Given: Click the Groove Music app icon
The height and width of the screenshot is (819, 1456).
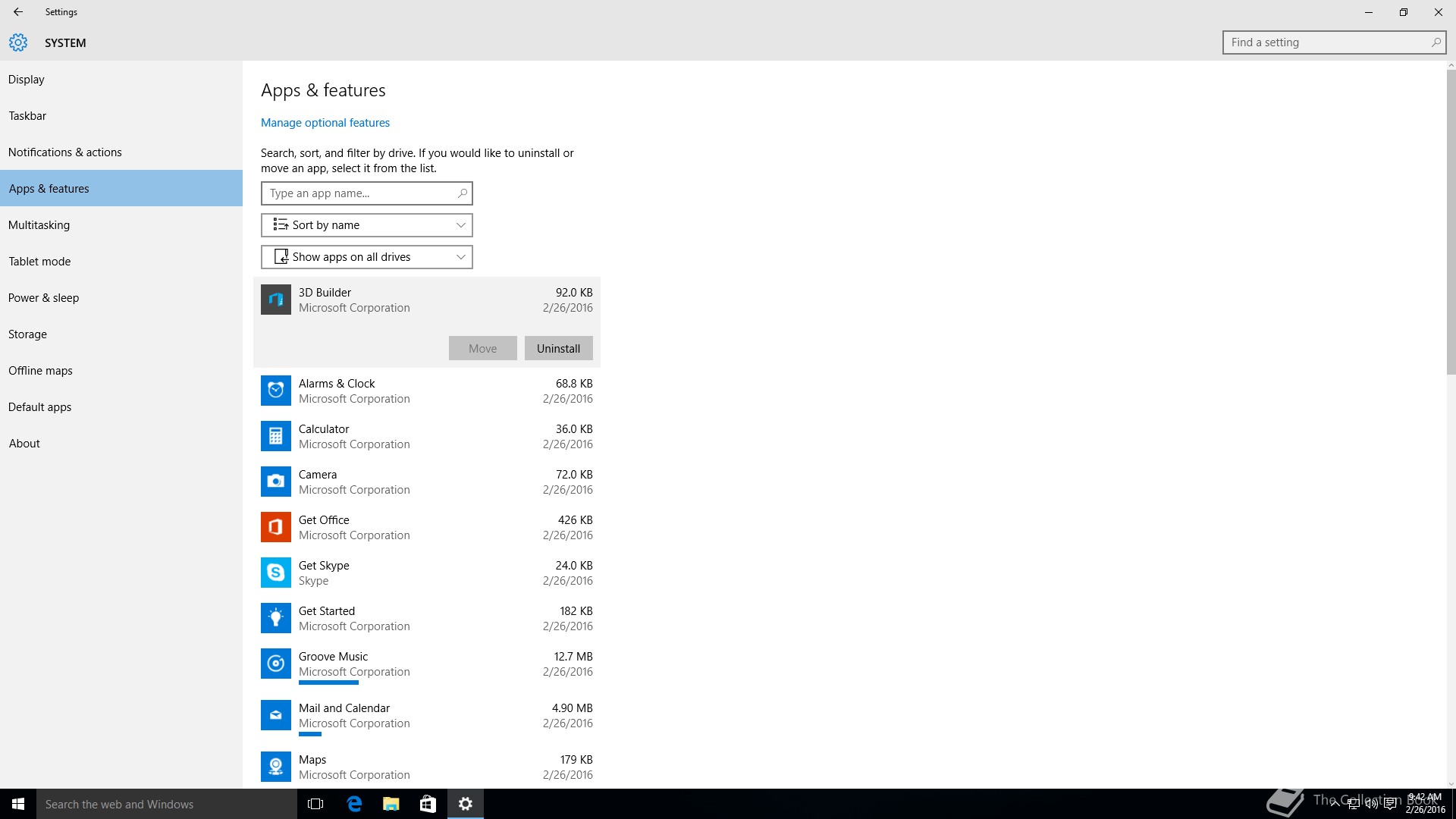Looking at the screenshot, I should [x=276, y=664].
